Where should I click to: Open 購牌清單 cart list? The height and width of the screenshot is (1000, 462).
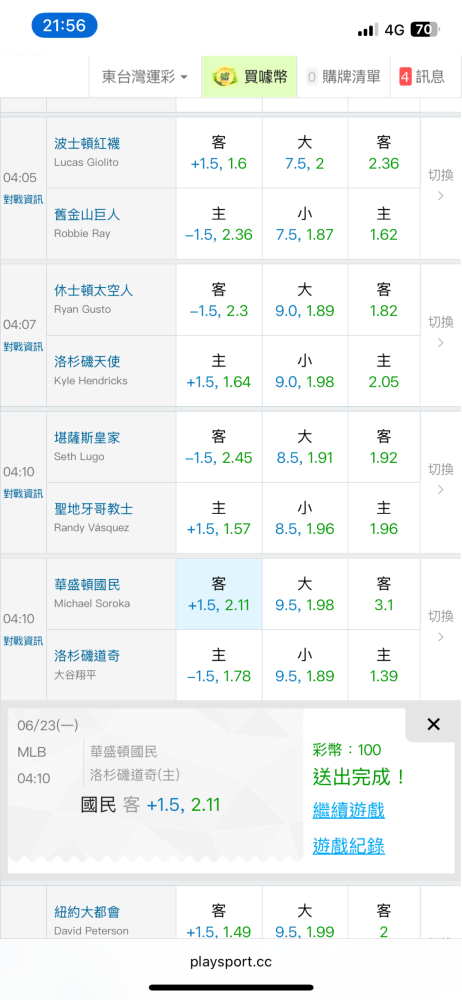(344, 77)
